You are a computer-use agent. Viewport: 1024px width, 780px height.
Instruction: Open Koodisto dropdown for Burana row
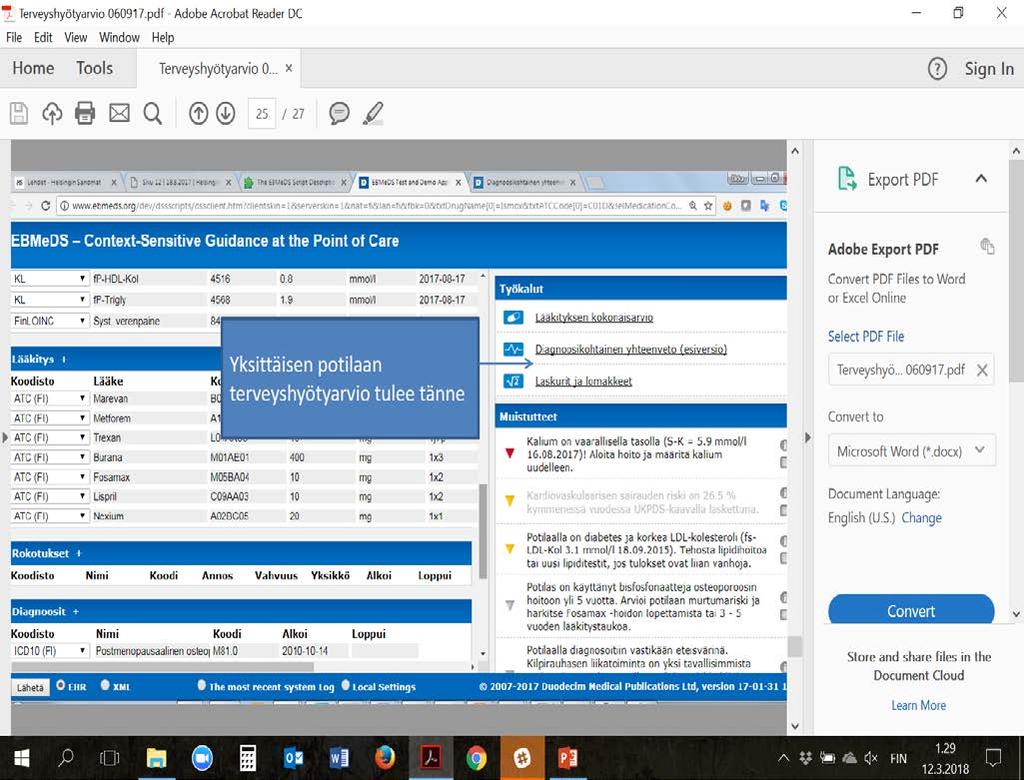(50, 457)
